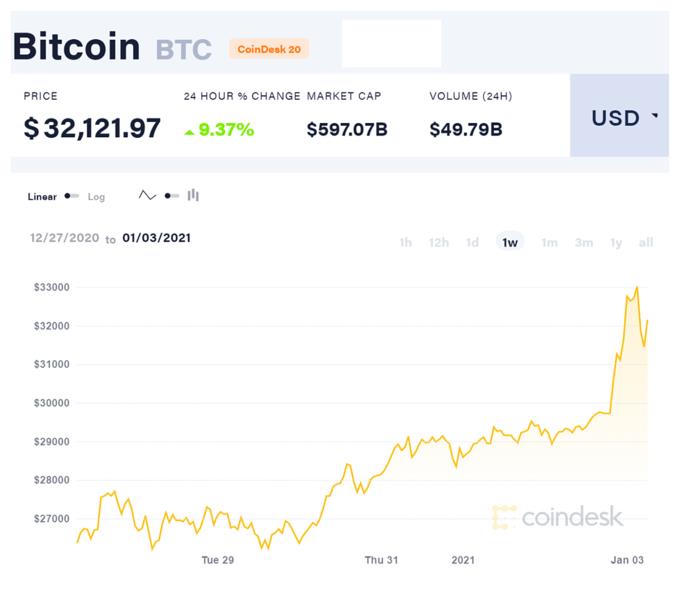Click the CoinDesk 20 badge
679x610 pixels.
pyautogui.click(x=269, y=49)
